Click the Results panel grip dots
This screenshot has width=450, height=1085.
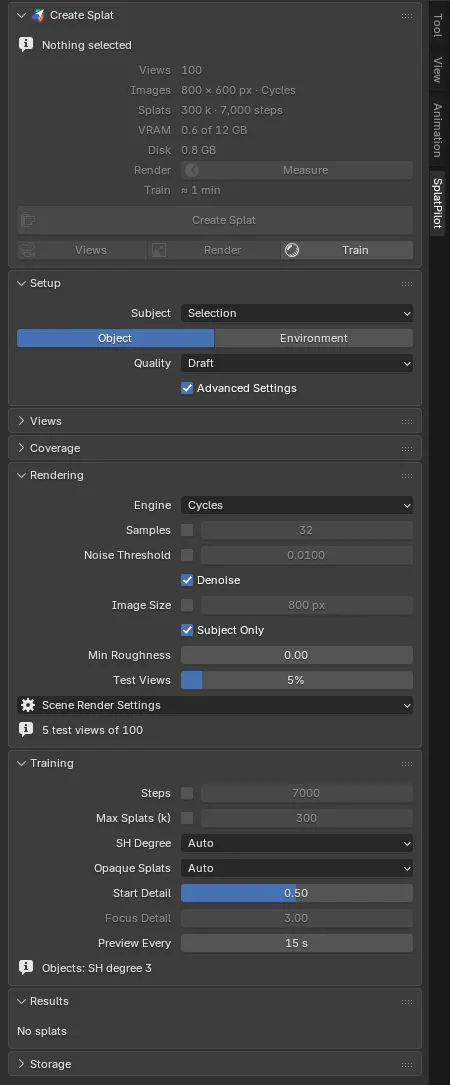pyautogui.click(x=407, y=1001)
